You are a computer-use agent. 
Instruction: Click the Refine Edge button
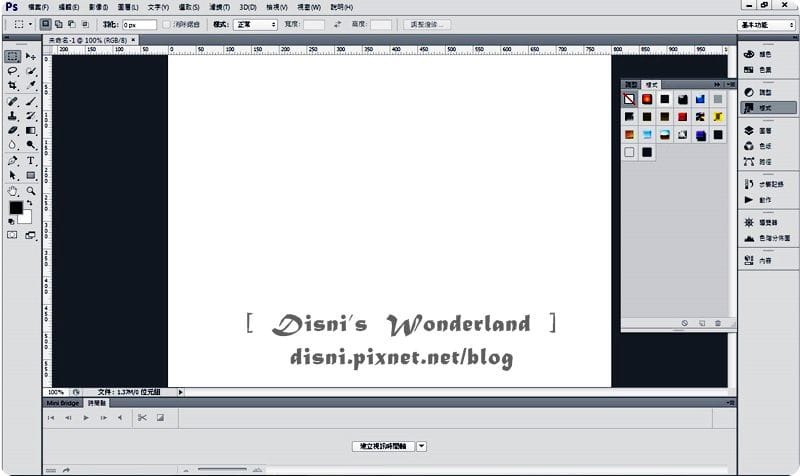pos(427,24)
